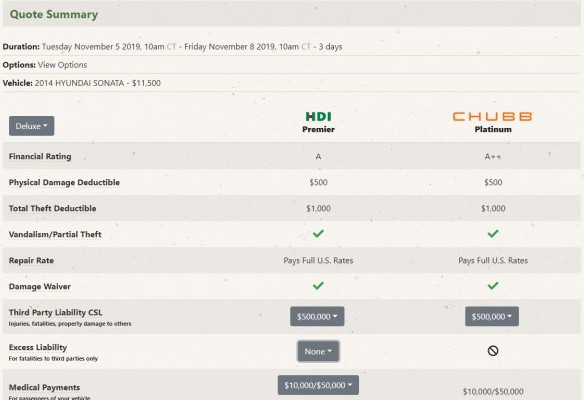The image size is (584, 400).
Task: Click CHUBB Vandalism/Partial Theft checkmark
Action: click(x=493, y=234)
